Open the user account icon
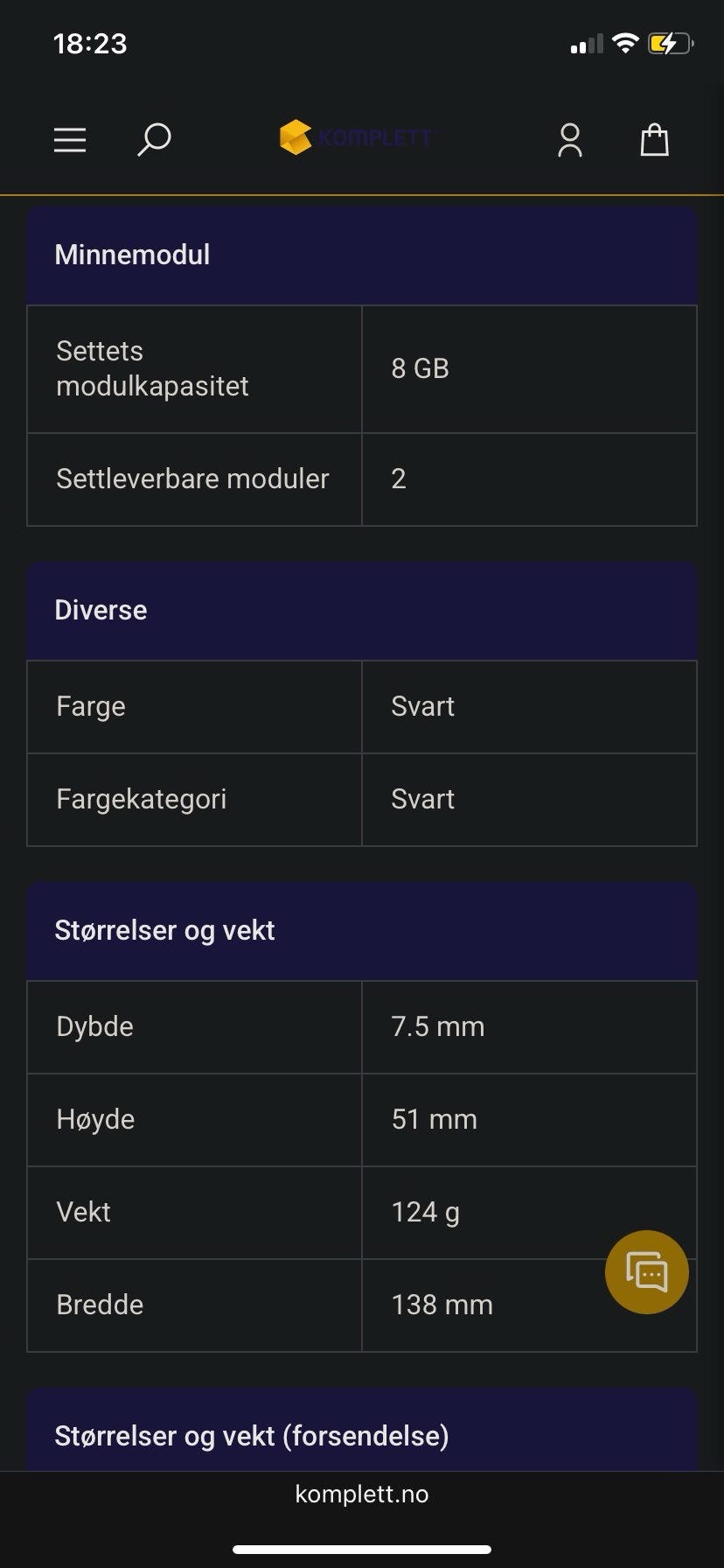Viewport: 724px width, 1568px height. coord(570,140)
